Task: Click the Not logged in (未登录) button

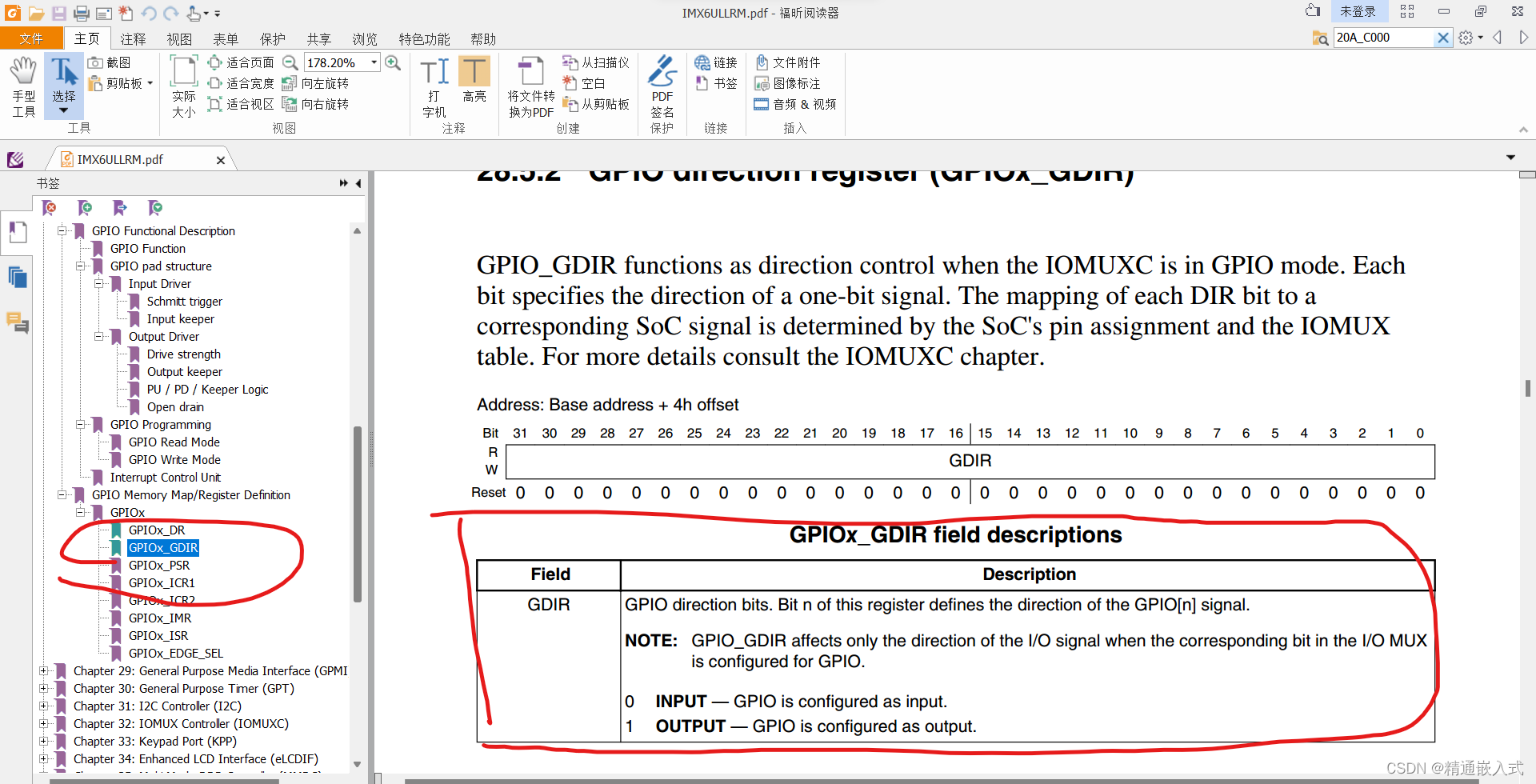Action: click(1358, 11)
